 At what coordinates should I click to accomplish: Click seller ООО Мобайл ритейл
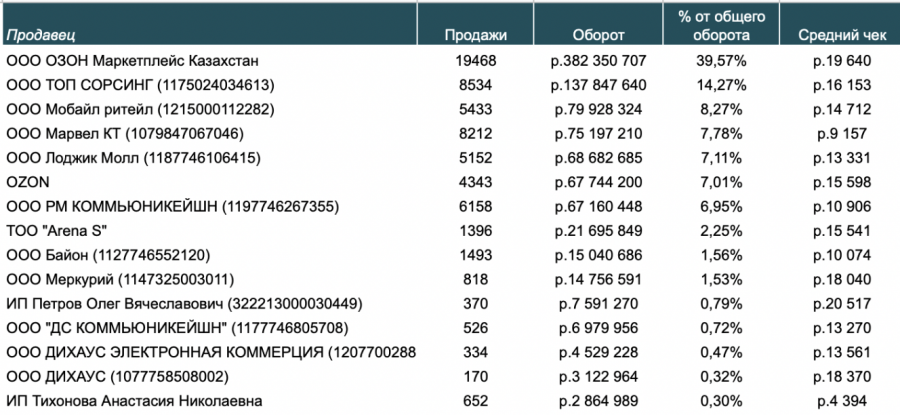tap(139, 109)
